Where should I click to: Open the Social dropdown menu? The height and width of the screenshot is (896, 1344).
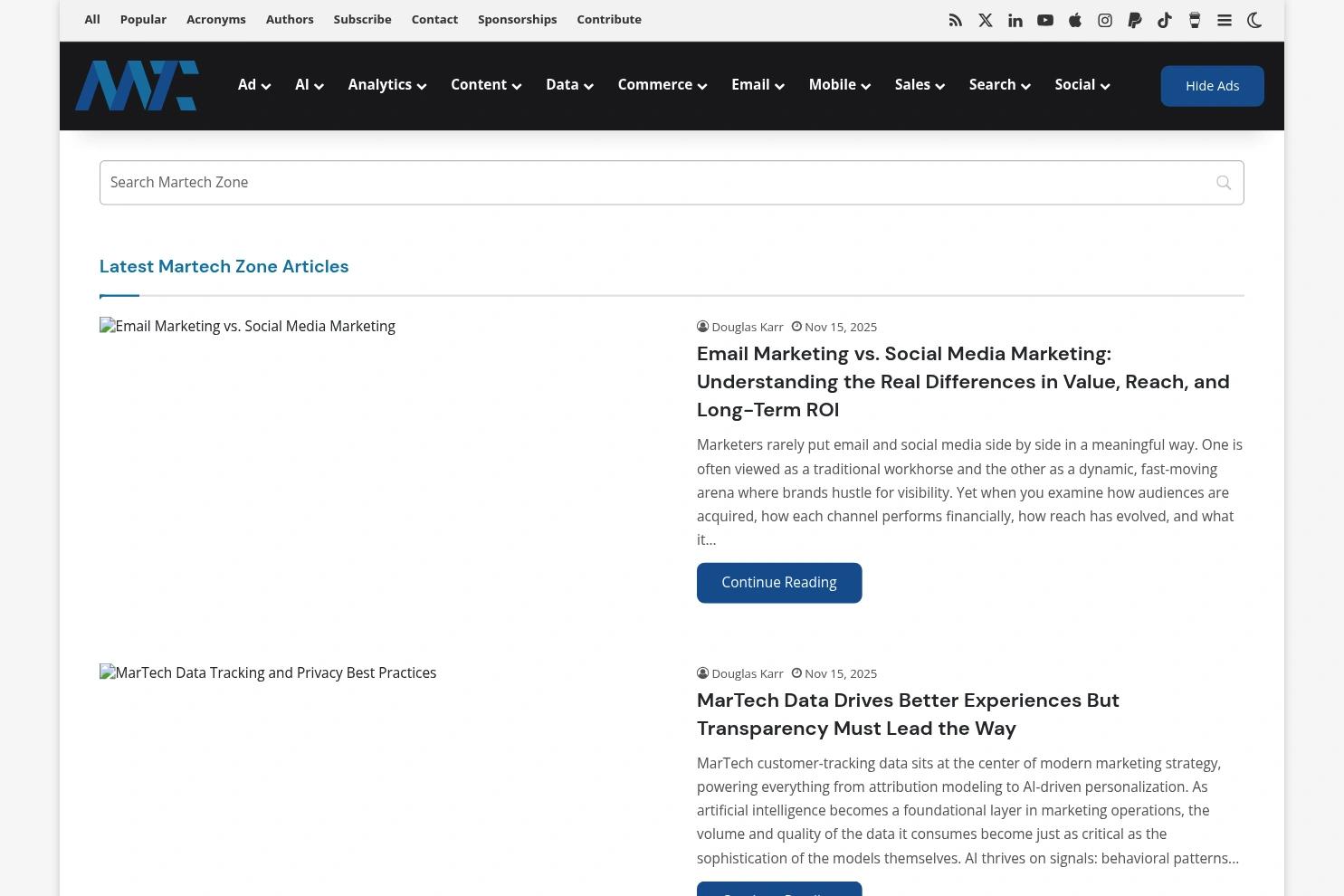[x=1082, y=85]
